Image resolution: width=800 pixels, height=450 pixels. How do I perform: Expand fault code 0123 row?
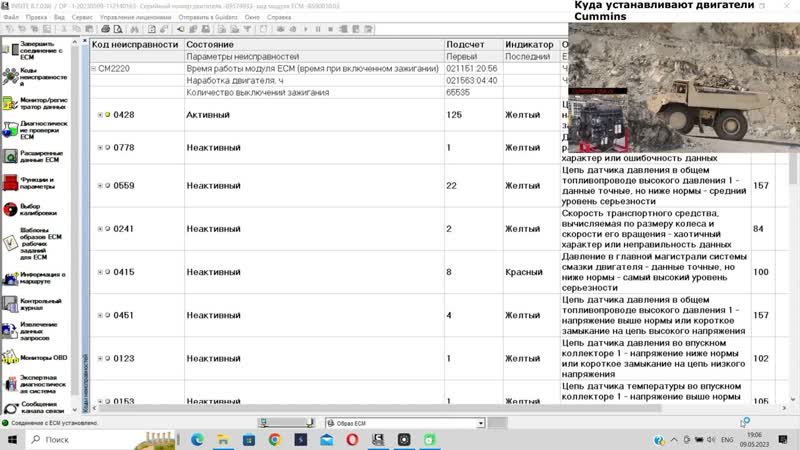[x=100, y=359]
